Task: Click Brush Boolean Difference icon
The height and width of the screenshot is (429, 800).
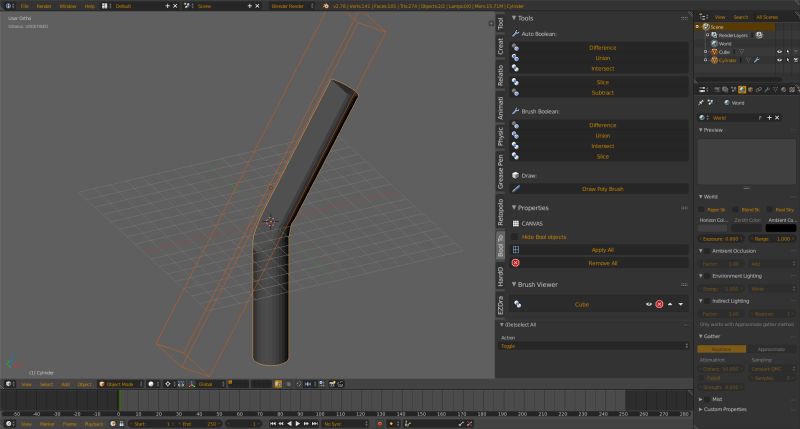Action: point(515,125)
